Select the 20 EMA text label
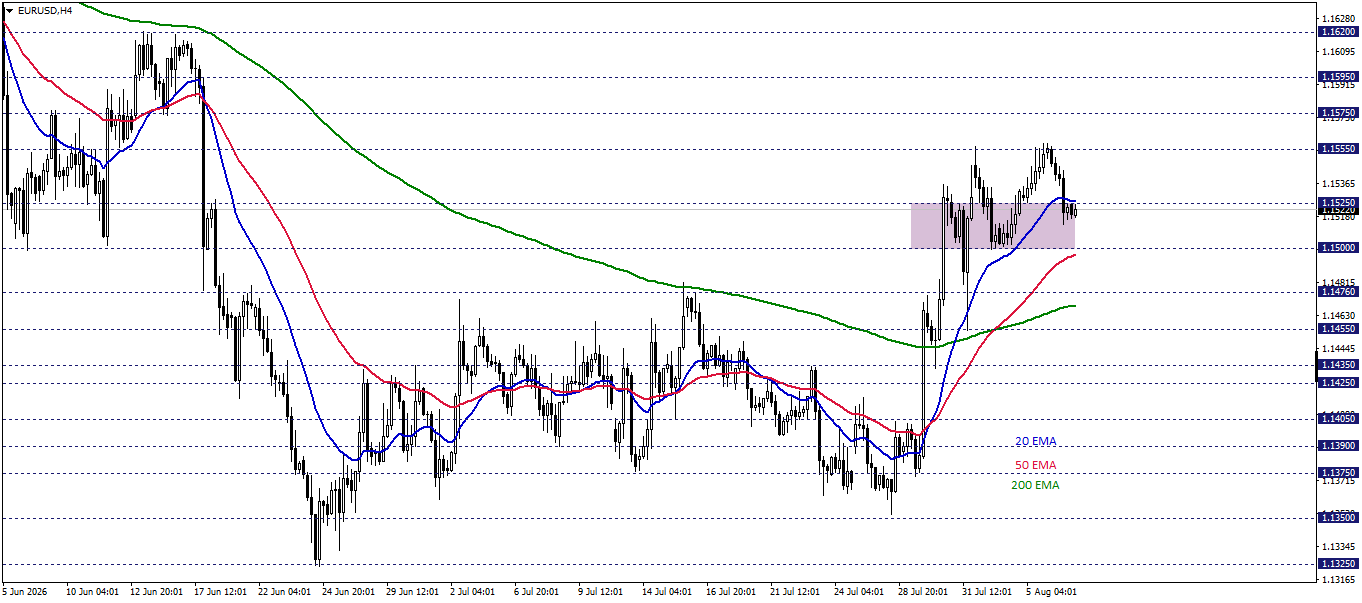The width and height of the screenshot is (1362, 603). tap(1036, 441)
